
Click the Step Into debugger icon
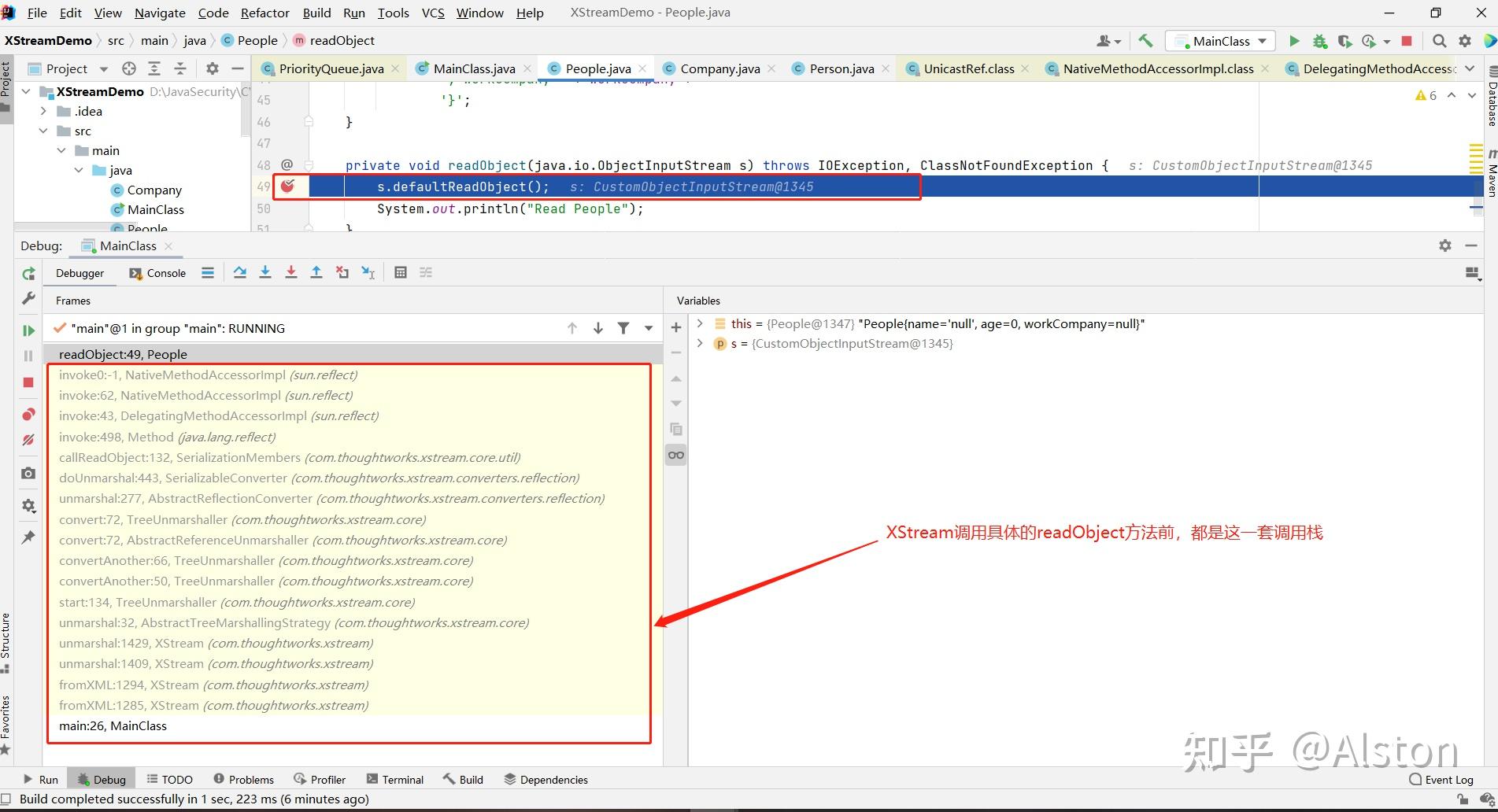(265, 272)
